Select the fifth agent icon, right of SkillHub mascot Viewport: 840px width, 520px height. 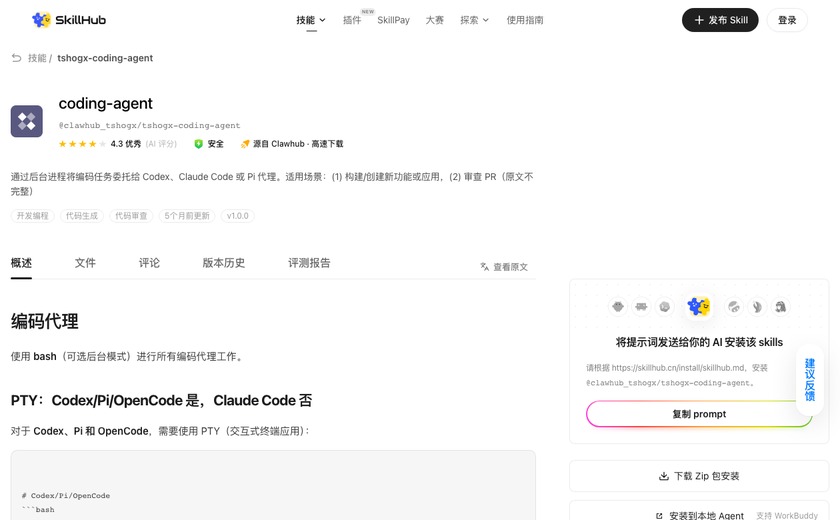tap(734, 307)
